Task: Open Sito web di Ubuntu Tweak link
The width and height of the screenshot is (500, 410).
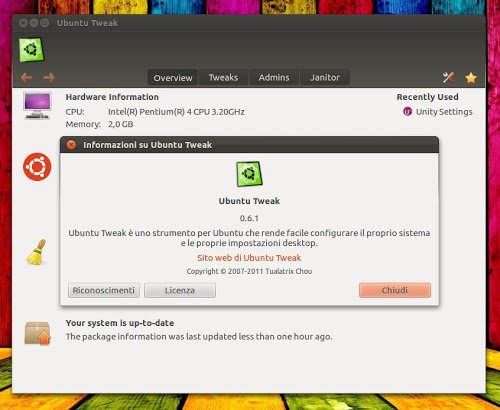Action: [x=249, y=258]
